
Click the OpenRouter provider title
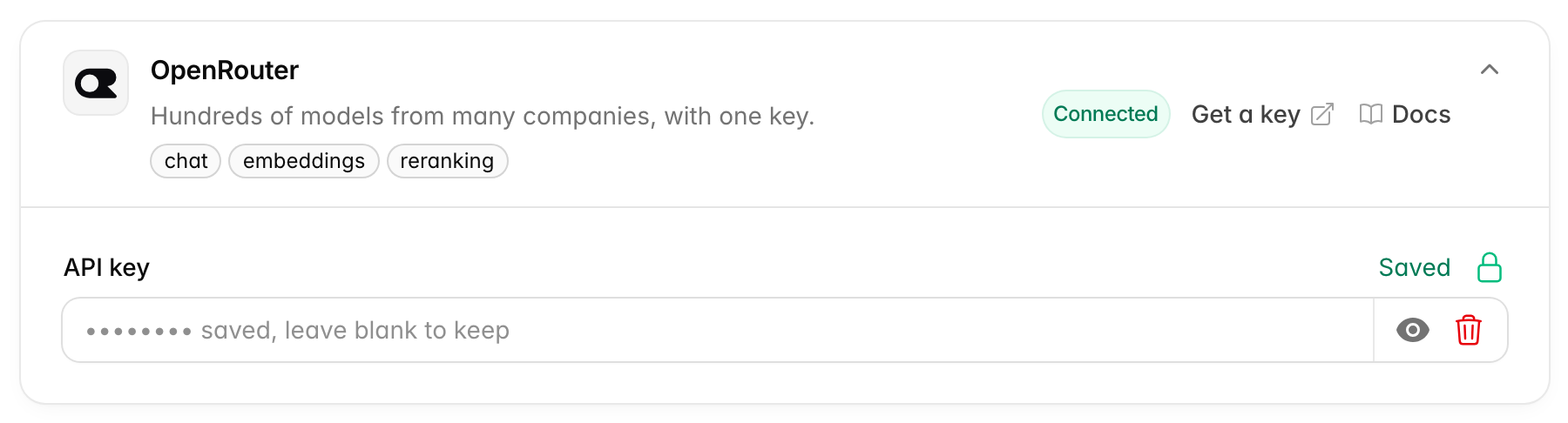225,70
